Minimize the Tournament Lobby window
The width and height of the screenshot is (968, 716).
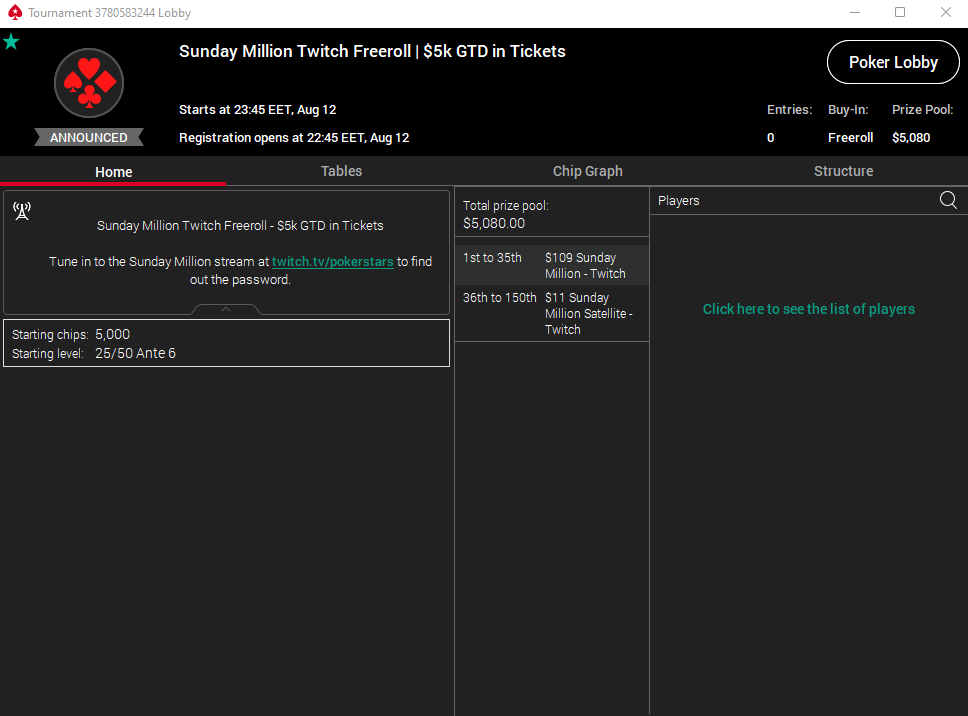click(855, 12)
